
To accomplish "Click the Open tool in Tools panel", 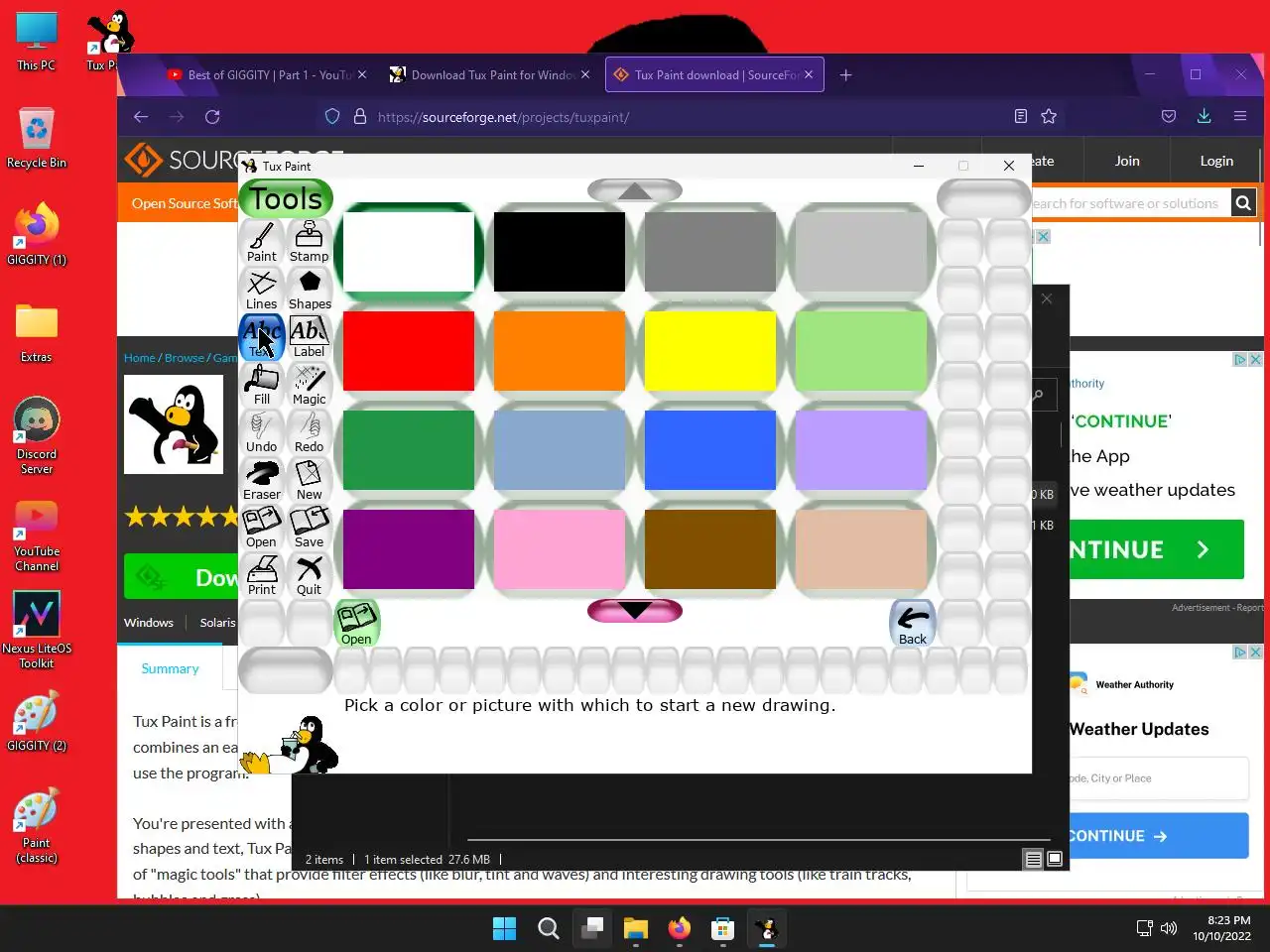I will (262, 529).
